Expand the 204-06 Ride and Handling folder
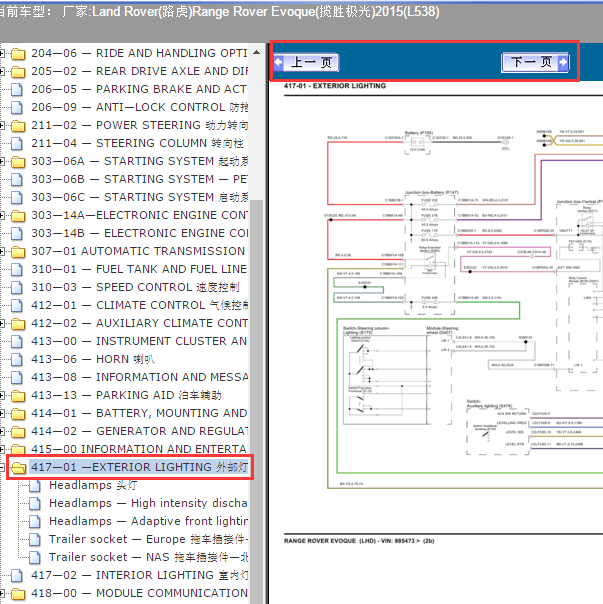Image resolution: width=603 pixels, height=604 pixels. pos(2,54)
